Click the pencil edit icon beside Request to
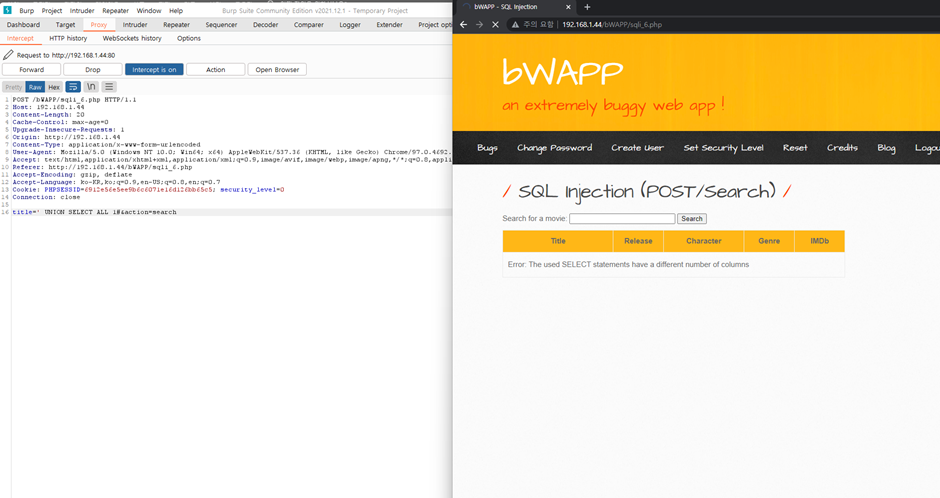 (x=8, y=55)
